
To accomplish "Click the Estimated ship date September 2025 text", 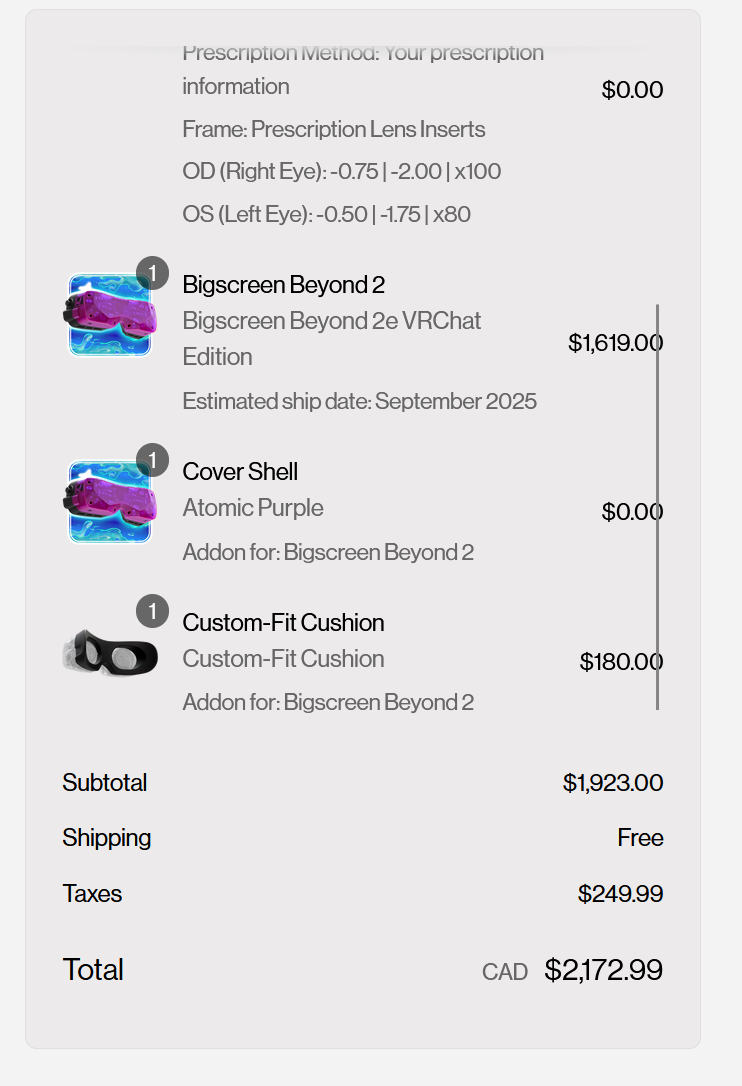I will (x=360, y=401).
